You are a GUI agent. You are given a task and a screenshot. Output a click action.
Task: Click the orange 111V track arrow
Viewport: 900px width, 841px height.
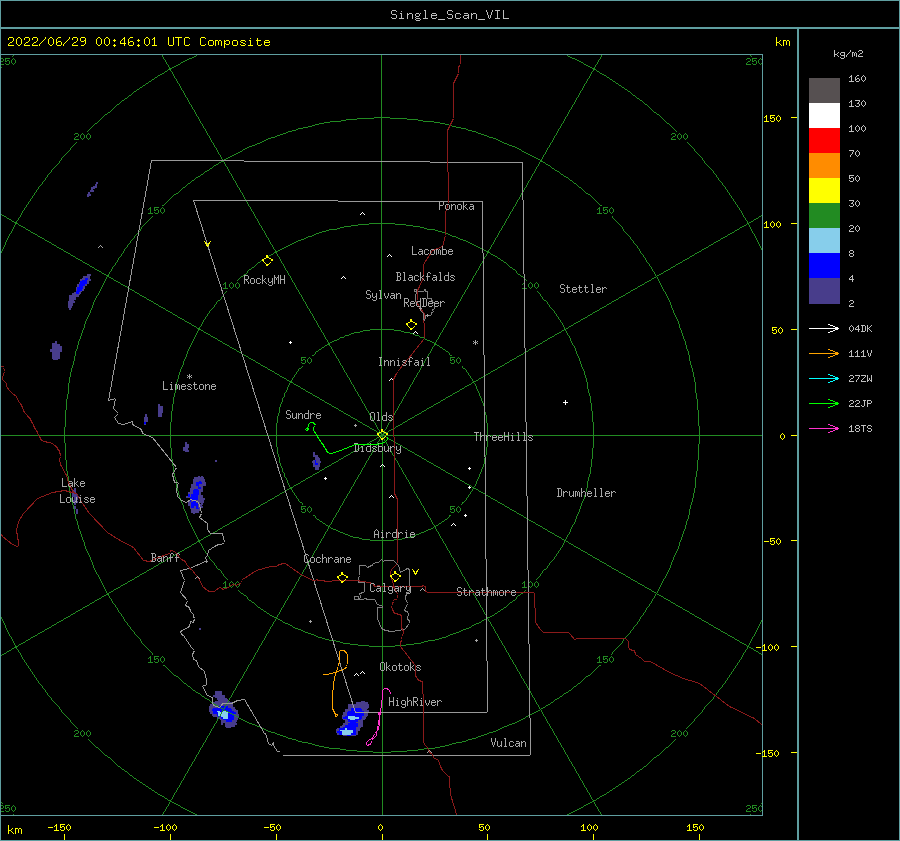click(x=824, y=354)
